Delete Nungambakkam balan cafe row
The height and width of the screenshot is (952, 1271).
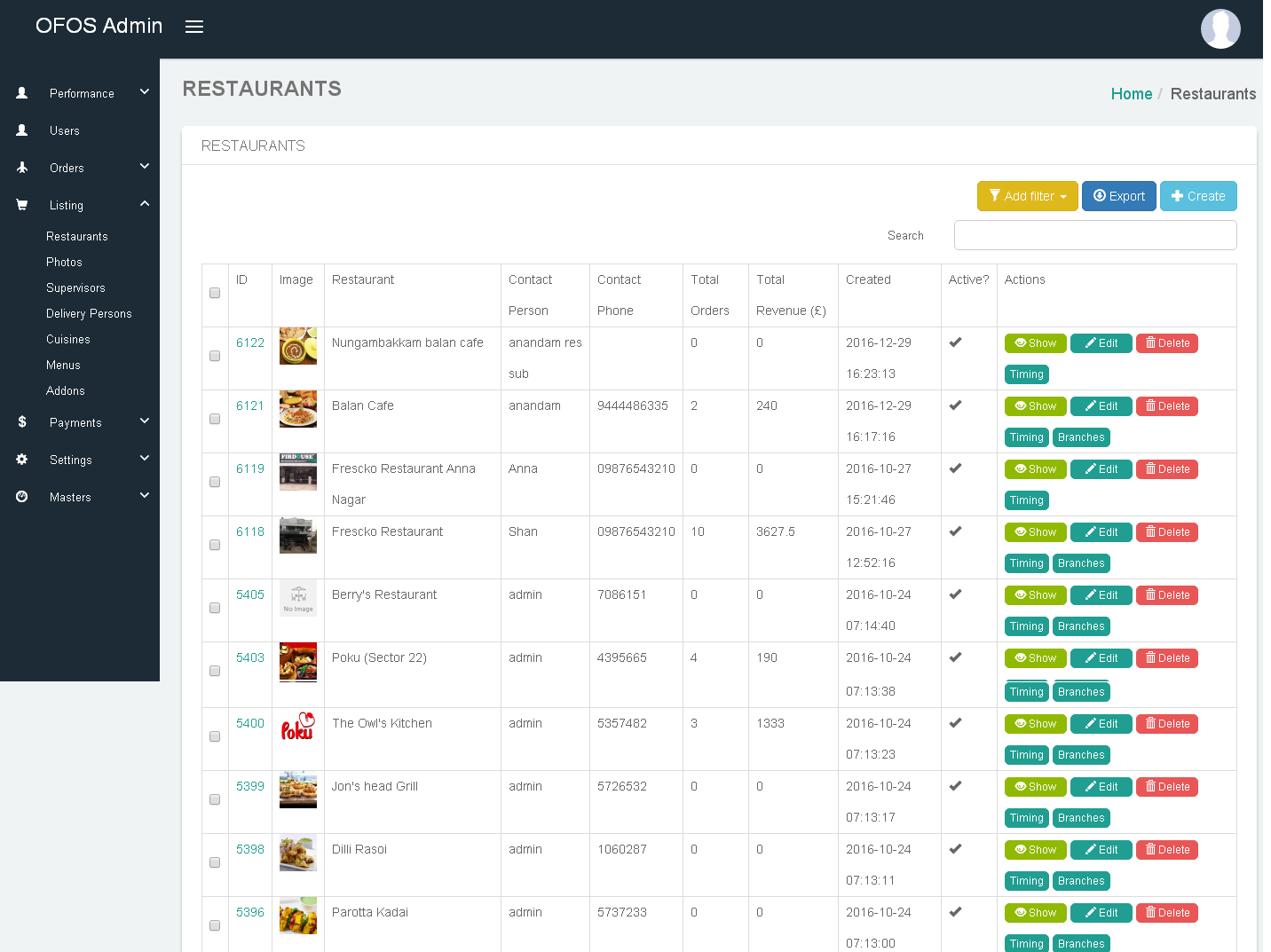(1167, 343)
